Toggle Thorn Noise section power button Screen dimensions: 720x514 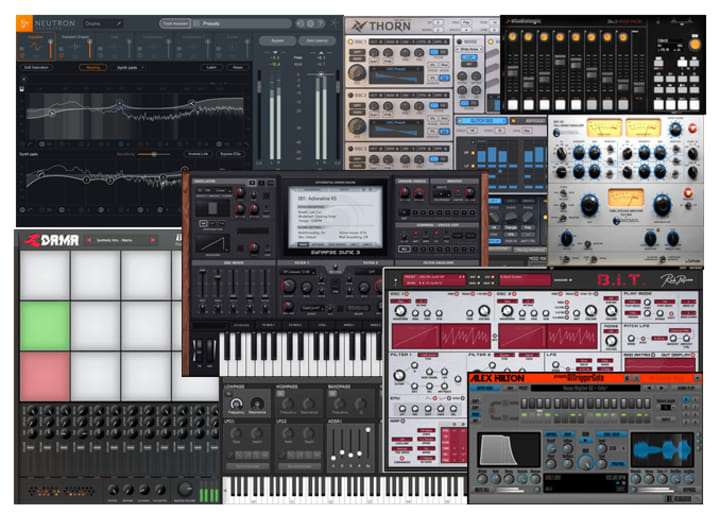pos(459,41)
